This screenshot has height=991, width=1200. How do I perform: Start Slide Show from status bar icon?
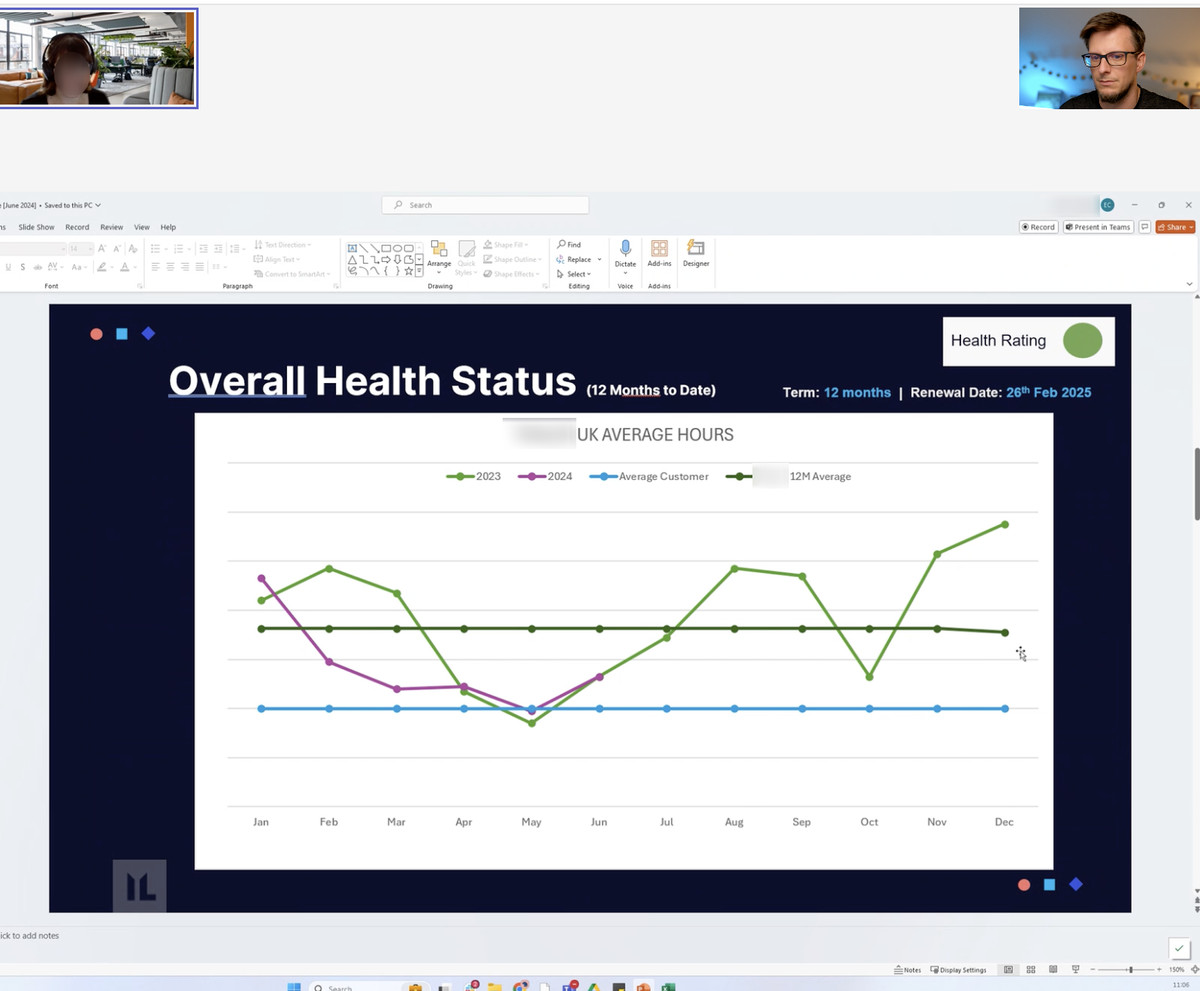click(x=1076, y=970)
